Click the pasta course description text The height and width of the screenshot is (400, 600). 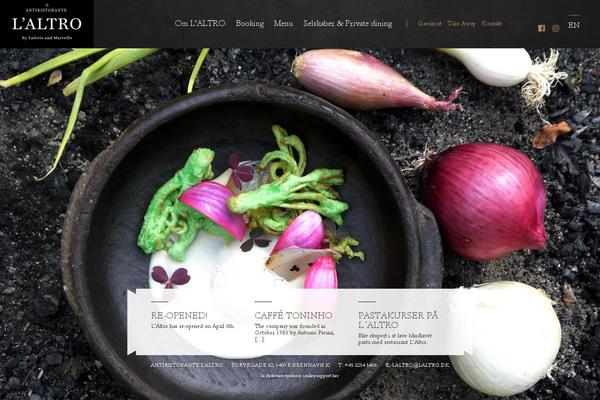395,339
